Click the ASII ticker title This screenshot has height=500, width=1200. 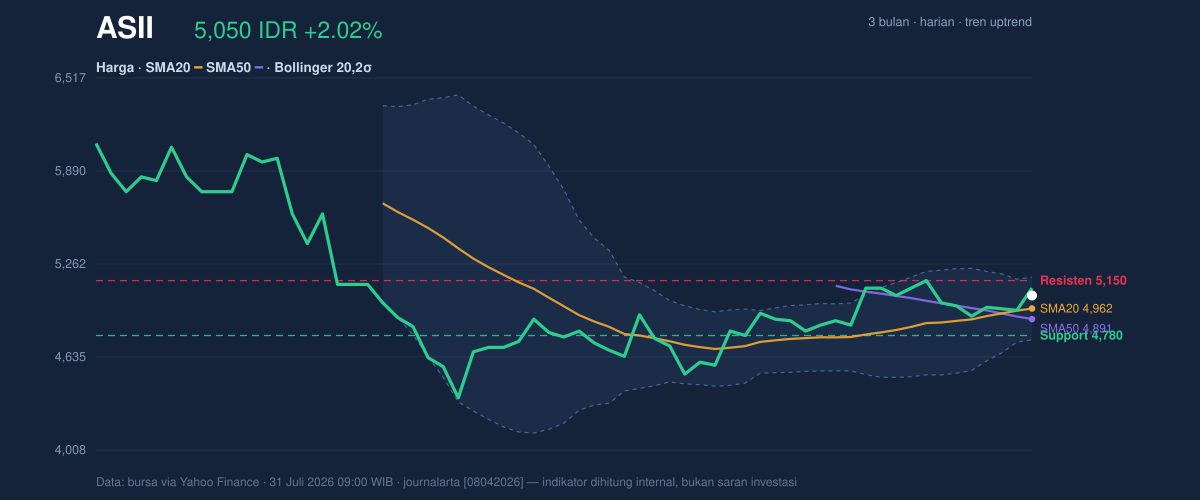coord(125,29)
